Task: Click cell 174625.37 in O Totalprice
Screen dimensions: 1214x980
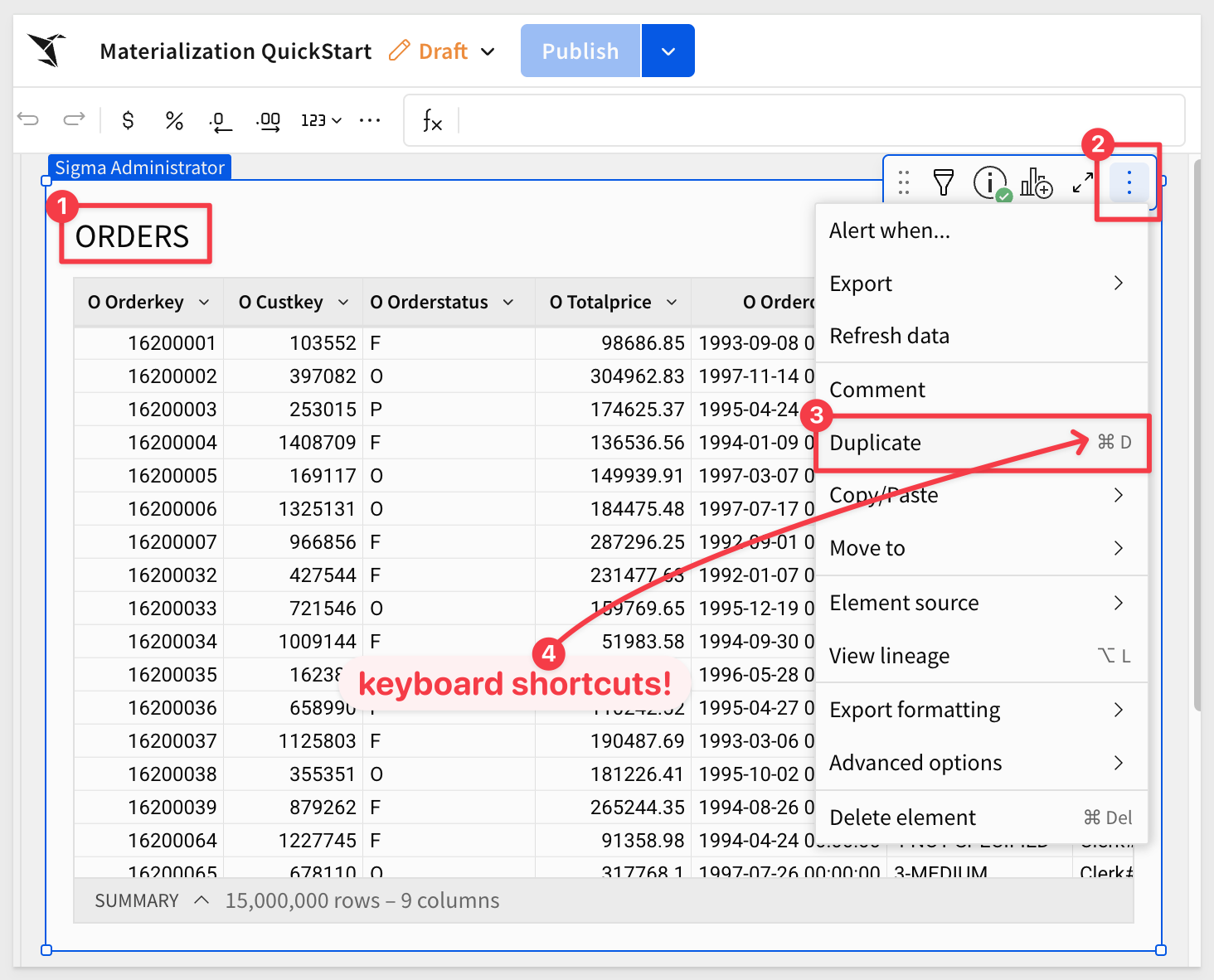Action: coord(614,410)
